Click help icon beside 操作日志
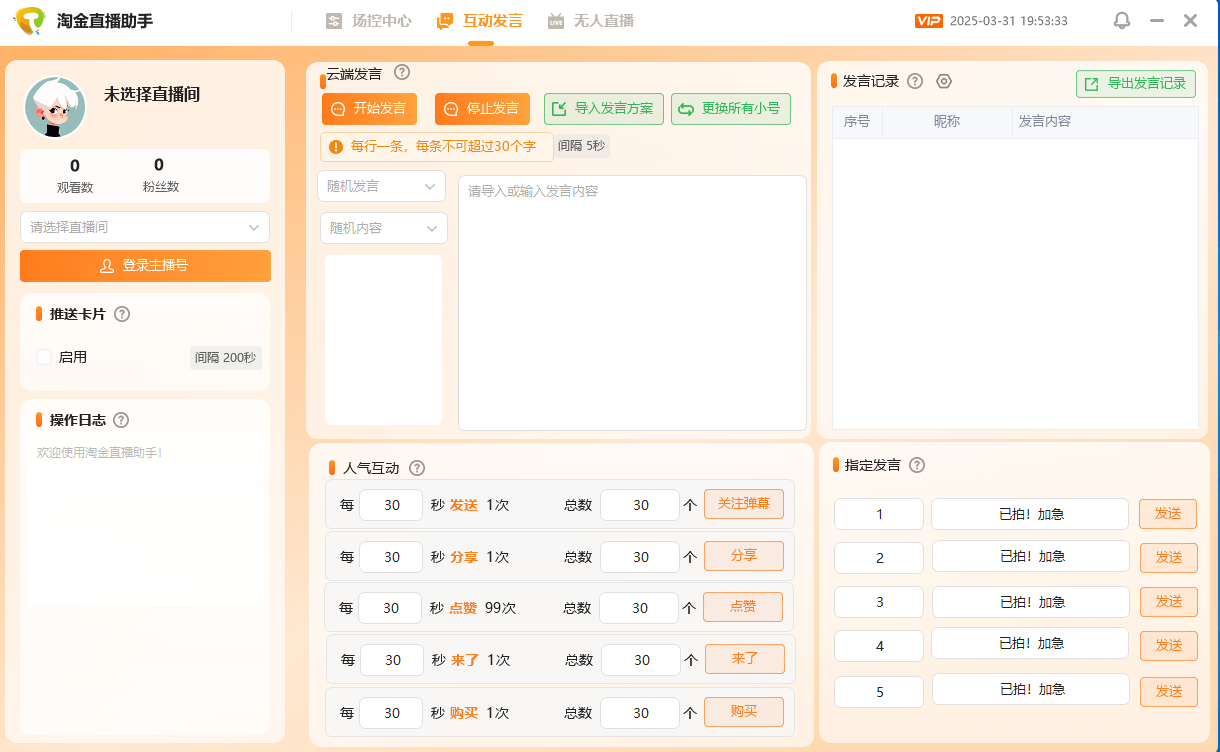The width and height of the screenshot is (1220, 752). tap(121, 420)
